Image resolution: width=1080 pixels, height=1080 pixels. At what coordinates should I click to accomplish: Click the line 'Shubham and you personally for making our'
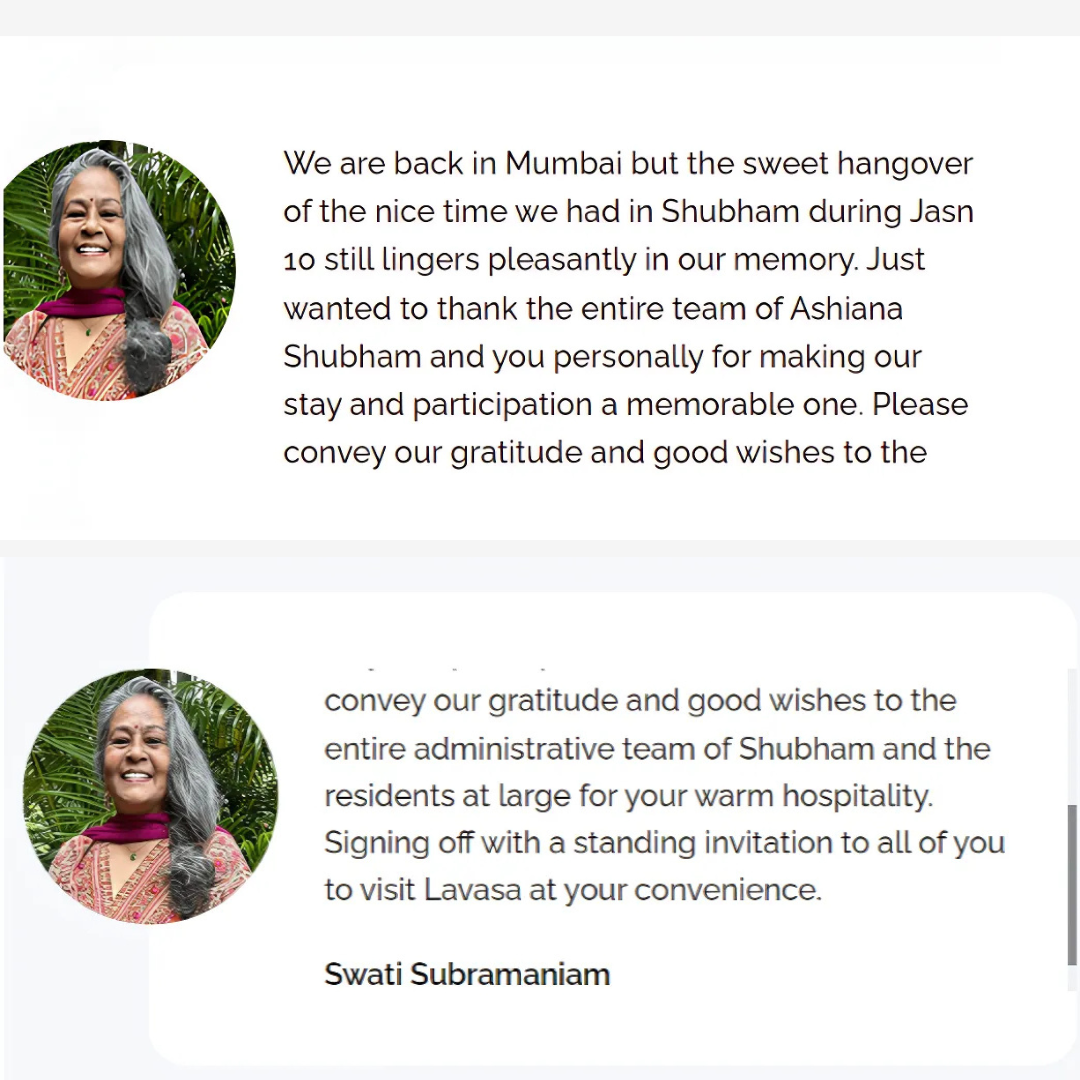[x=602, y=357]
